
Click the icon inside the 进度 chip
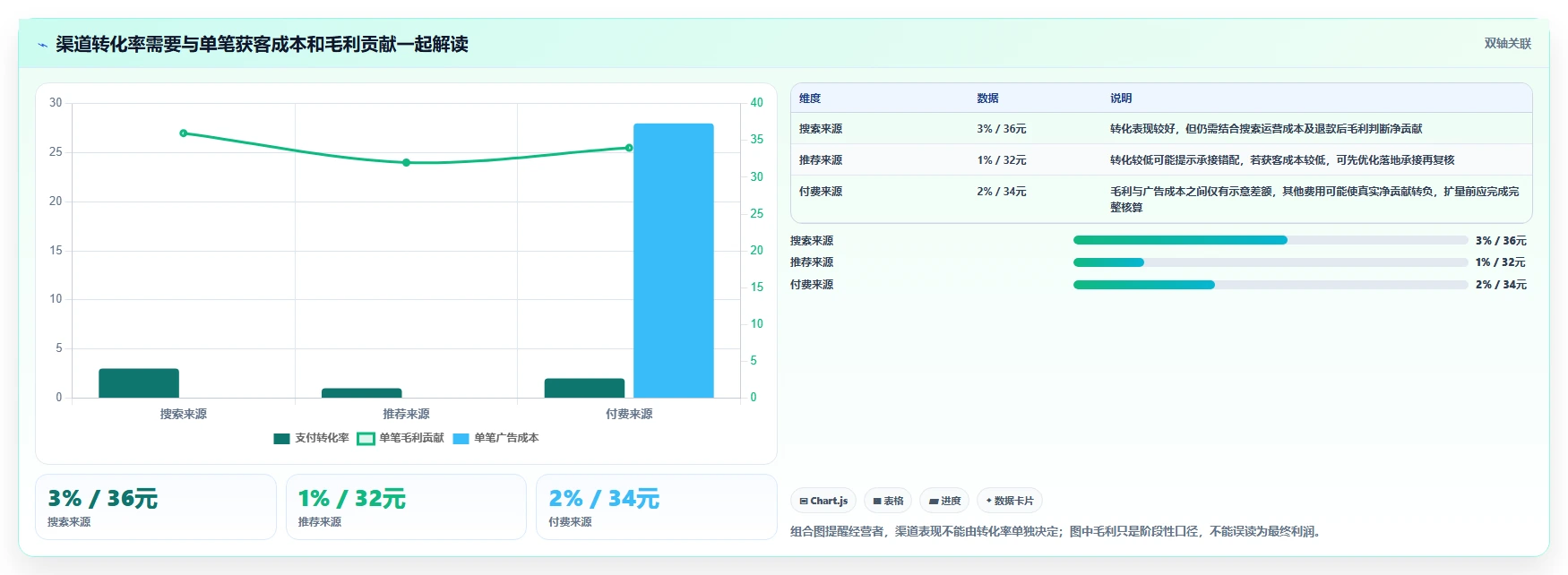click(934, 502)
